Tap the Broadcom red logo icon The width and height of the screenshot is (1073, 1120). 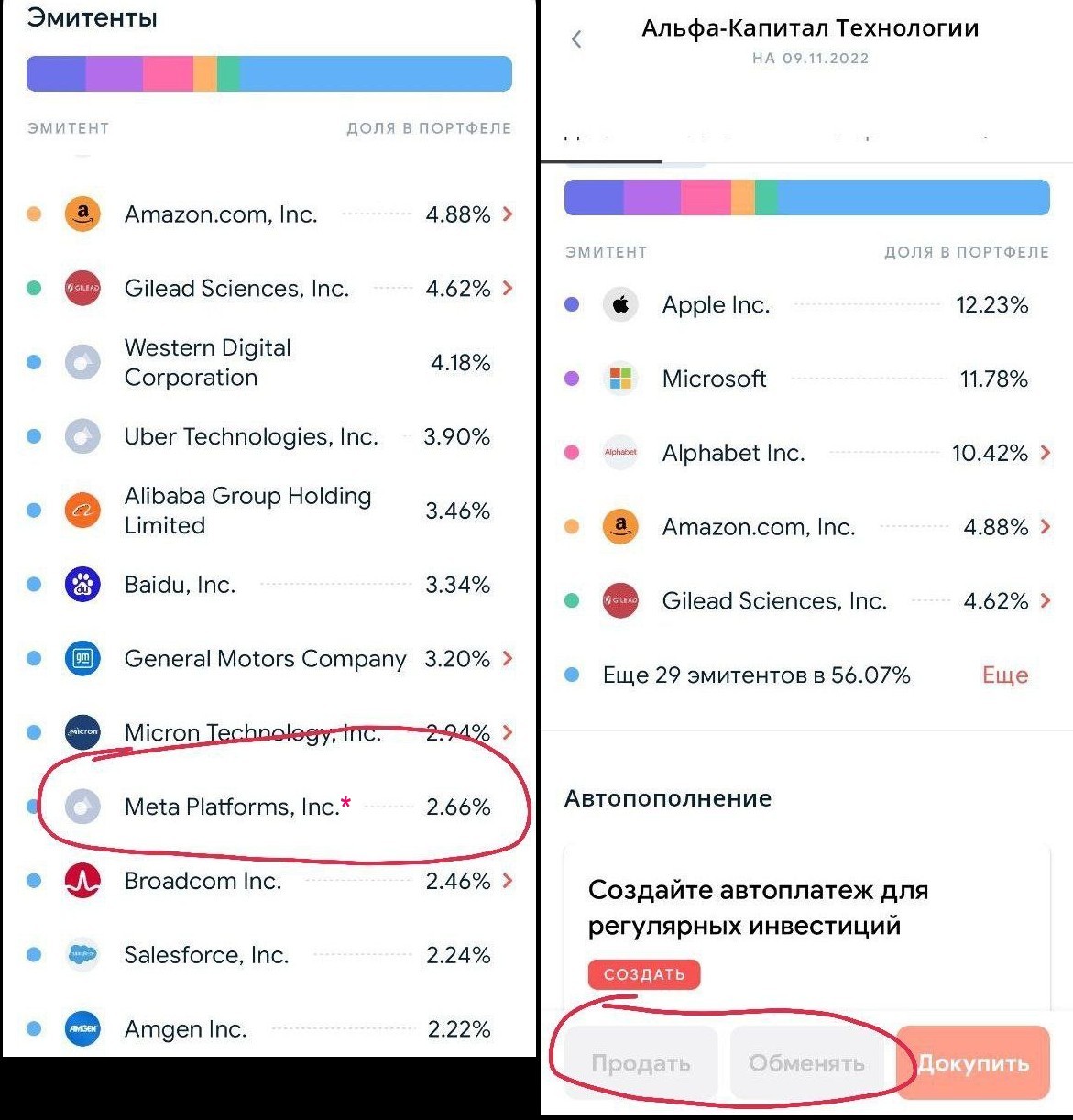82,881
